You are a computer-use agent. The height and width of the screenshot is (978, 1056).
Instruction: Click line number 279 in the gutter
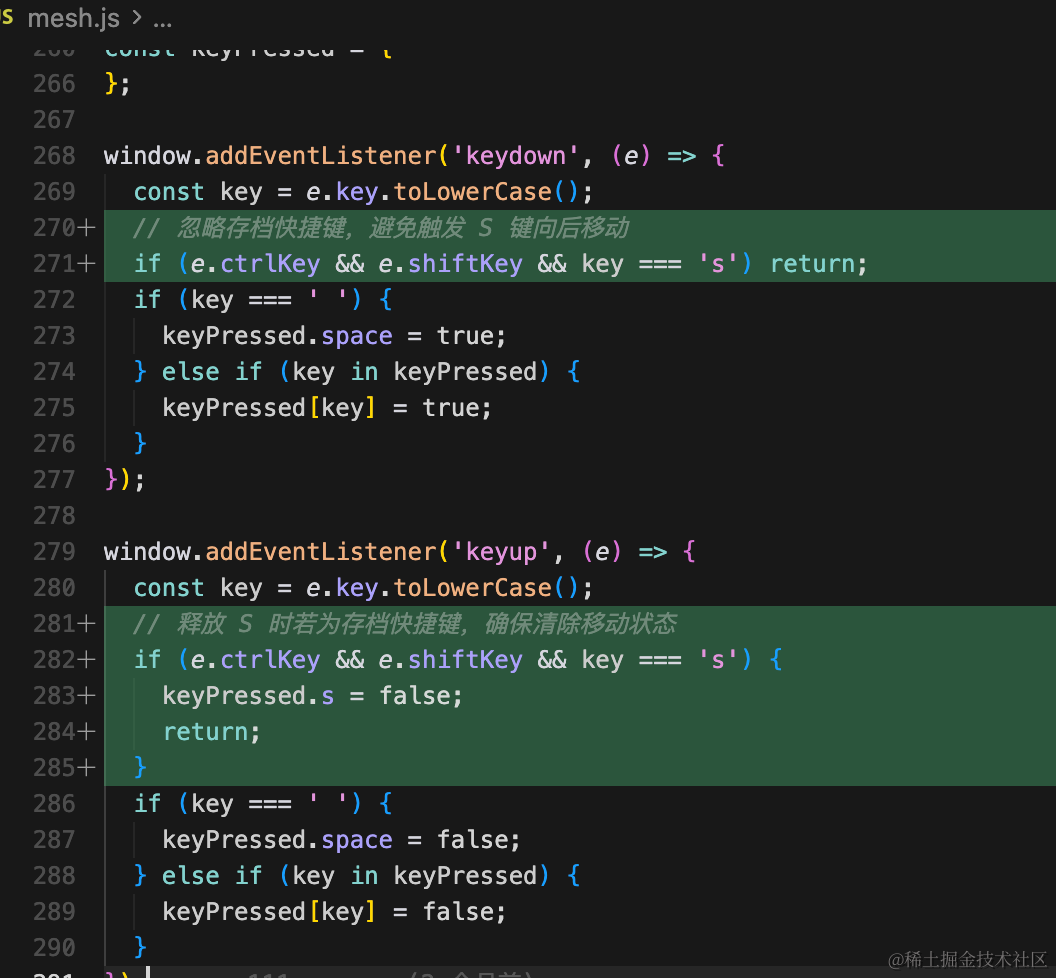(55, 552)
